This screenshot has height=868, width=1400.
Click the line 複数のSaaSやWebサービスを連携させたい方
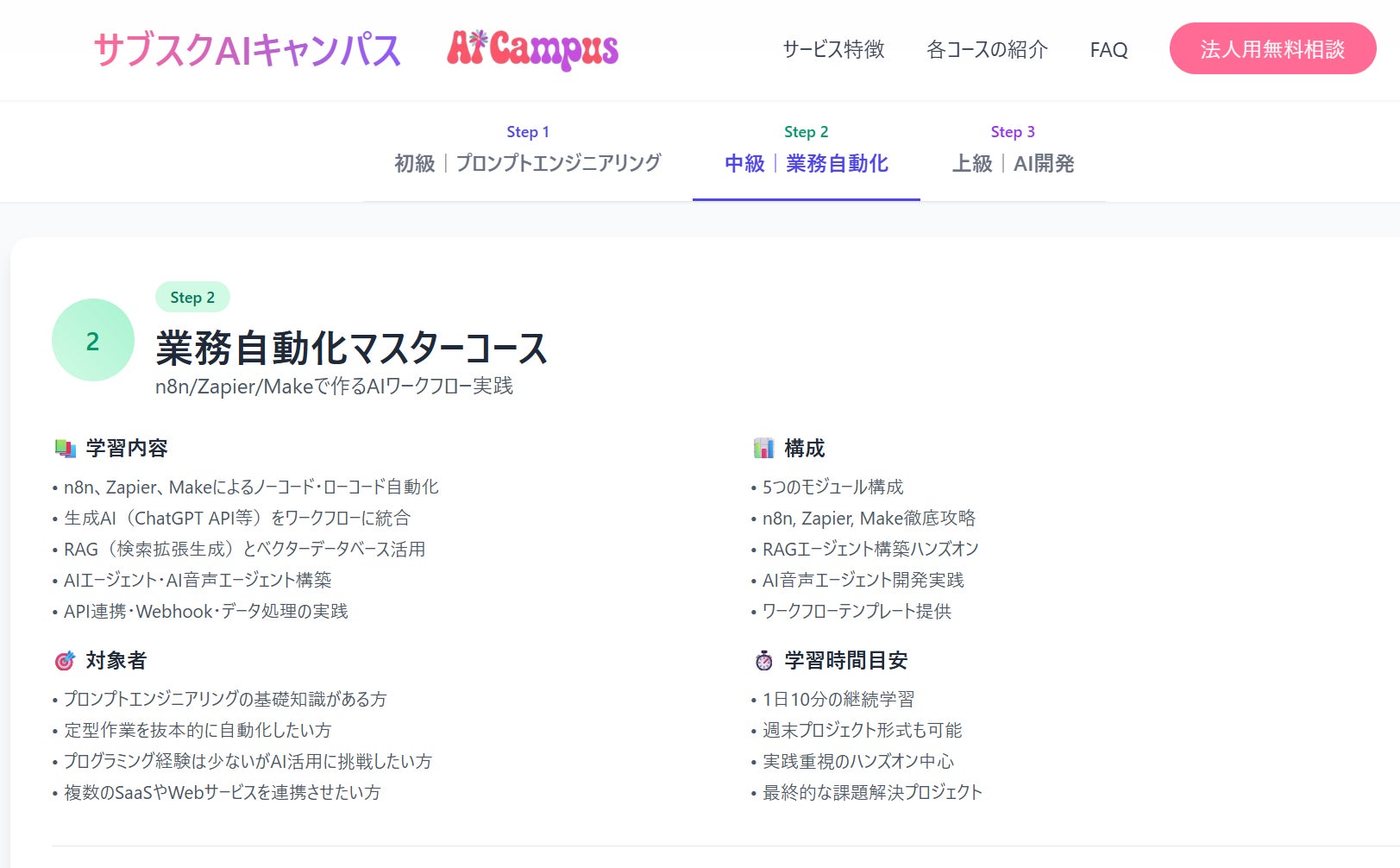[222, 793]
